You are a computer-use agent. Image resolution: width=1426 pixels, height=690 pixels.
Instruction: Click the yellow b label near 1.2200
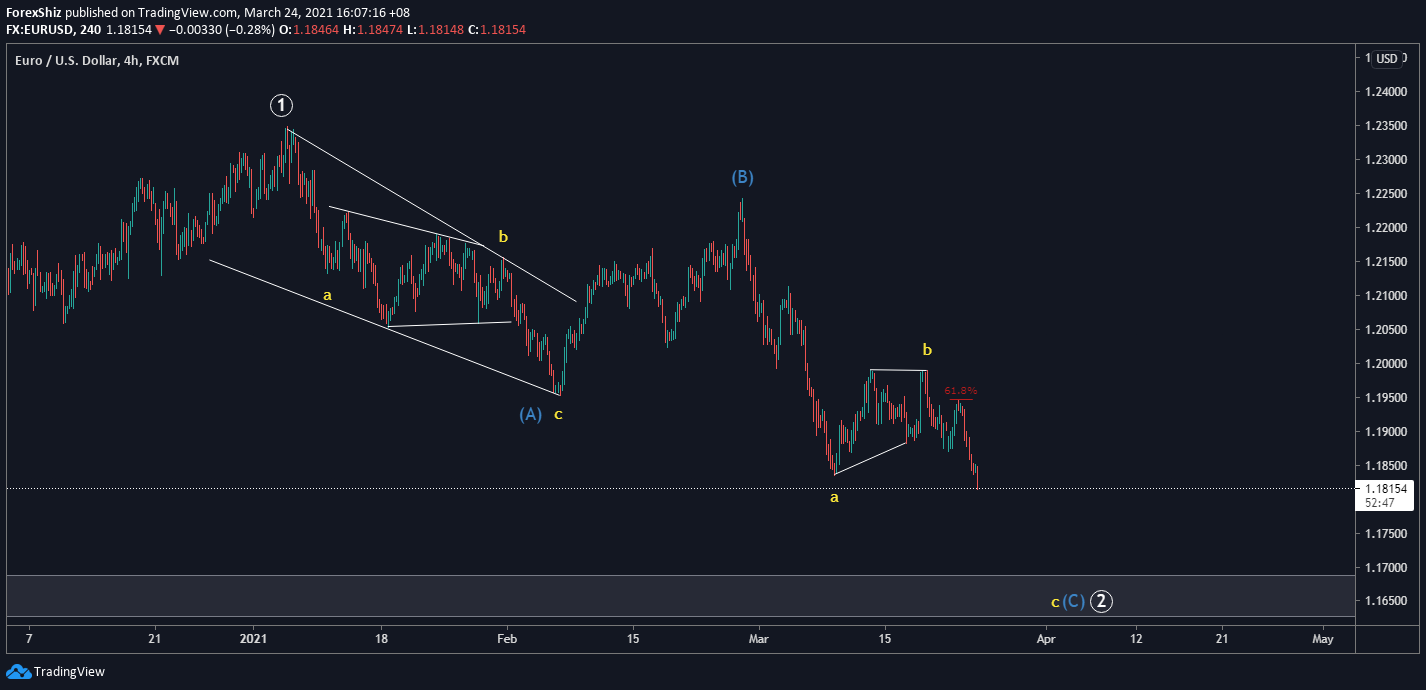click(503, 237)
